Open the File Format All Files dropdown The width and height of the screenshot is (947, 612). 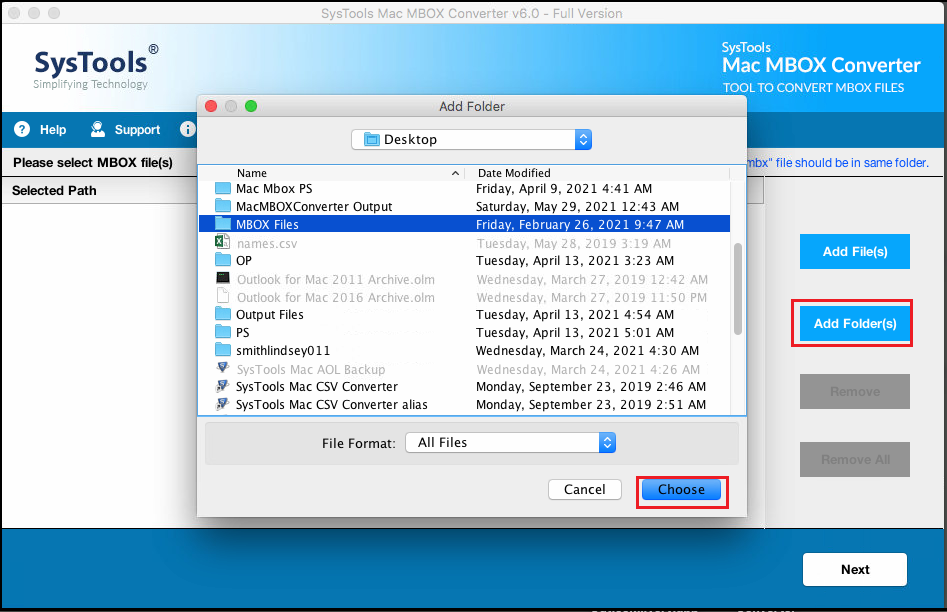coord(510,443)
